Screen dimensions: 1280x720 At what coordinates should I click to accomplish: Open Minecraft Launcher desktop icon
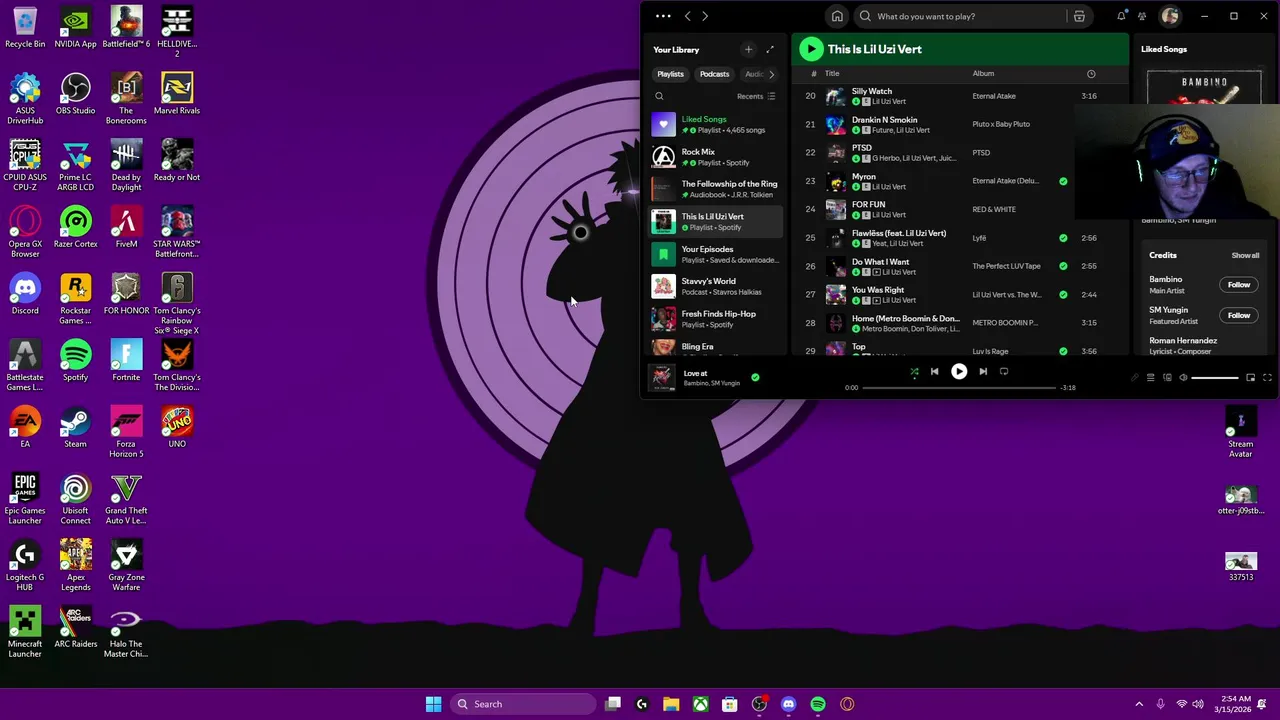25,632
